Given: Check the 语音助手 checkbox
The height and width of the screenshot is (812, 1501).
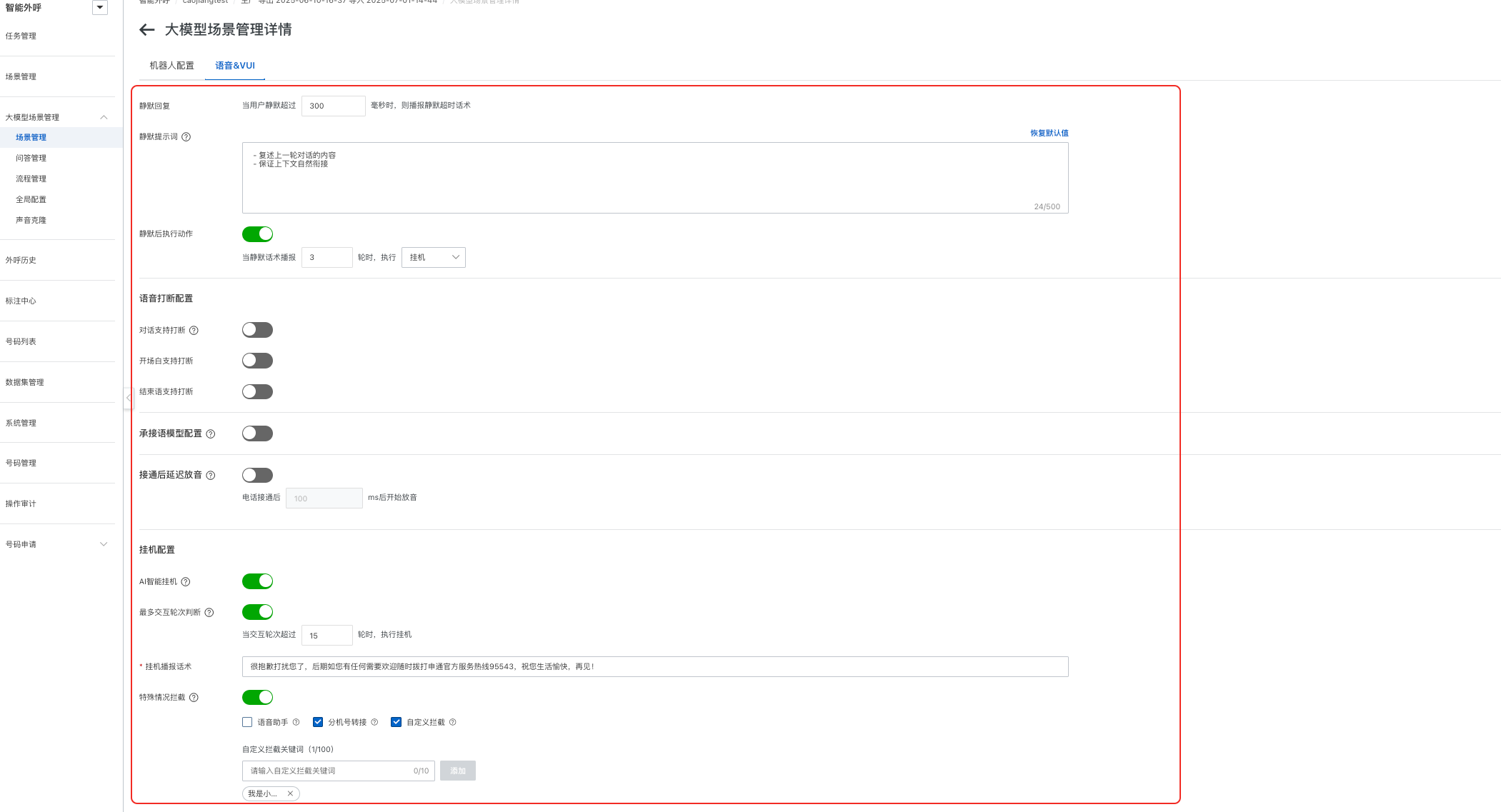Looking at the screenshot, I should [247, 722].
